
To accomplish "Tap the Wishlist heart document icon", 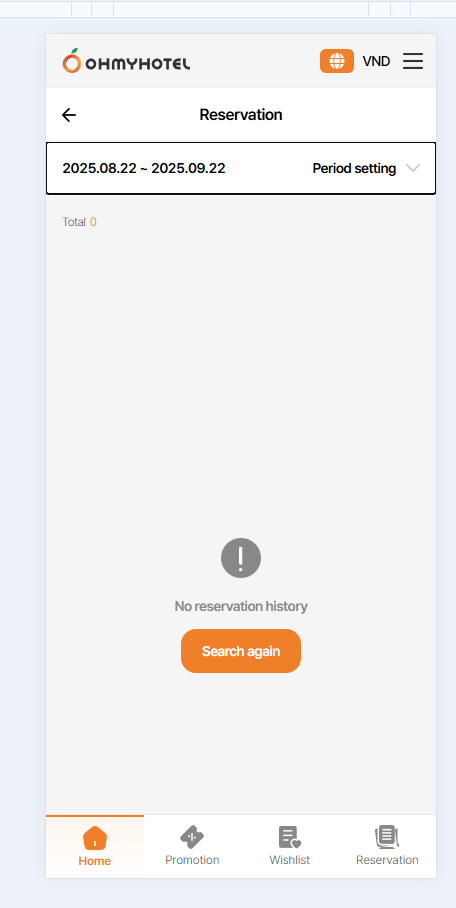I will pos(290,837).
